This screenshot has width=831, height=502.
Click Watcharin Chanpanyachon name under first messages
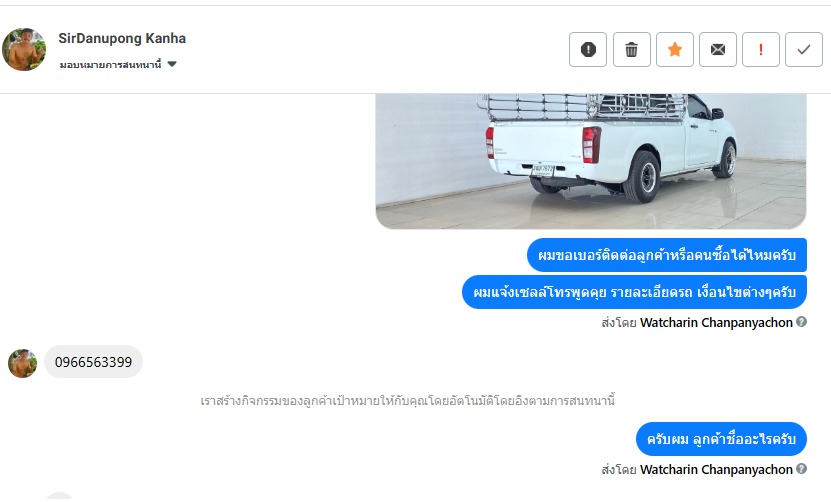[716, 322]
